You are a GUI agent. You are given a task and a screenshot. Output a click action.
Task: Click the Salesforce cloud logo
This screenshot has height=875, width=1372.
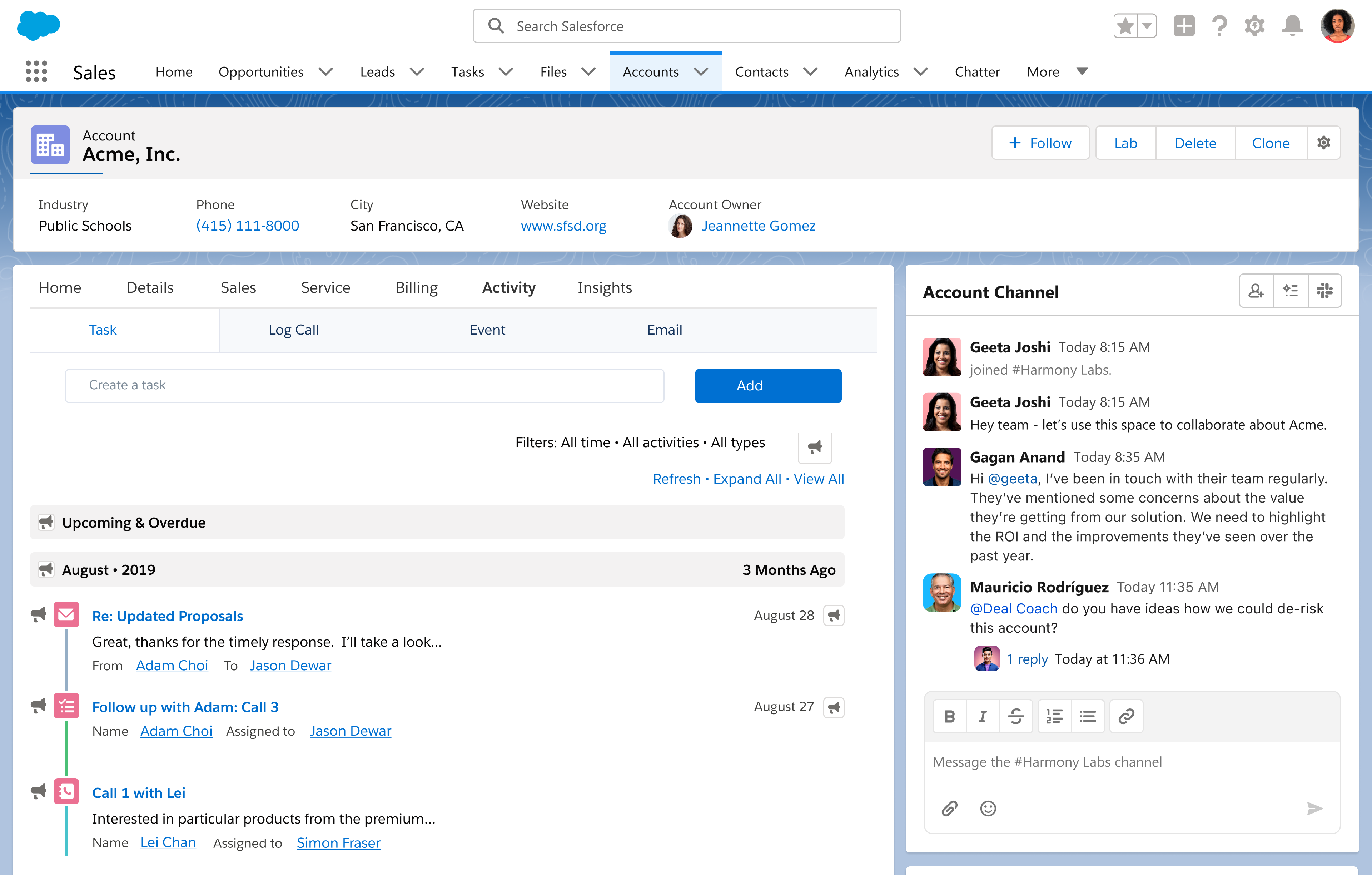click(38, 26)
